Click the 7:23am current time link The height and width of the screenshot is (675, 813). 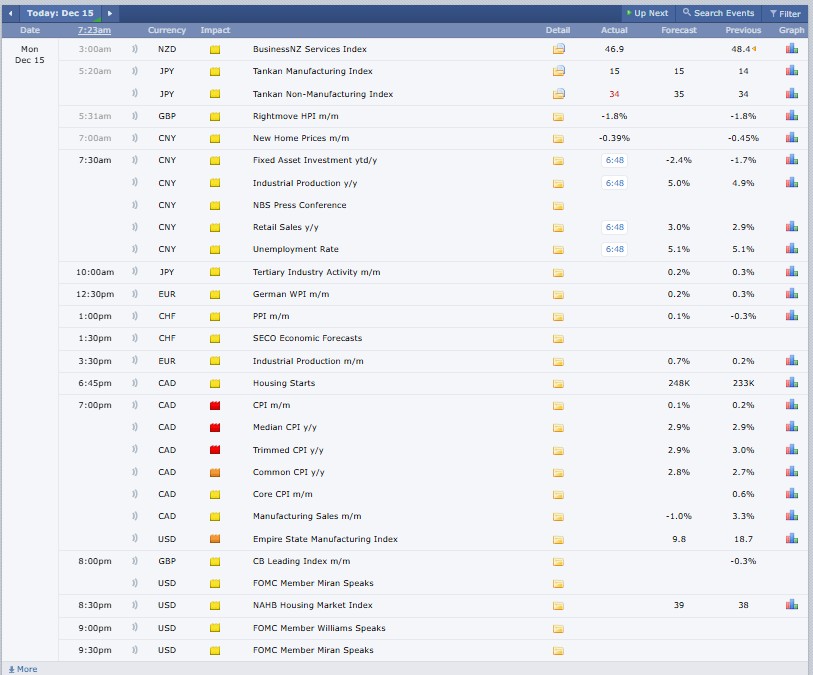coord(94,30)
